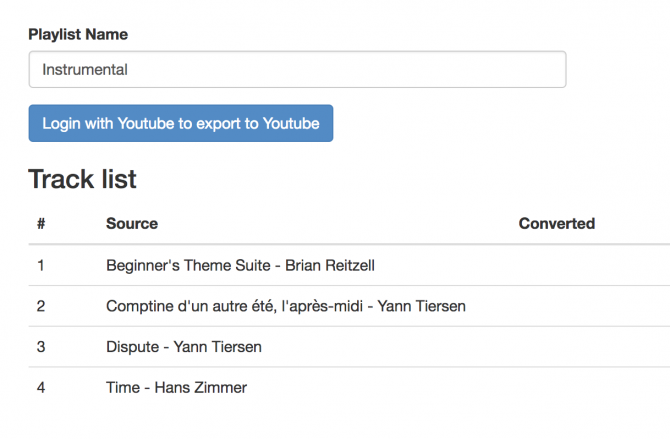Click track number 2 in the list
Viewport: 670px width, 439px height.
[41, 306]
